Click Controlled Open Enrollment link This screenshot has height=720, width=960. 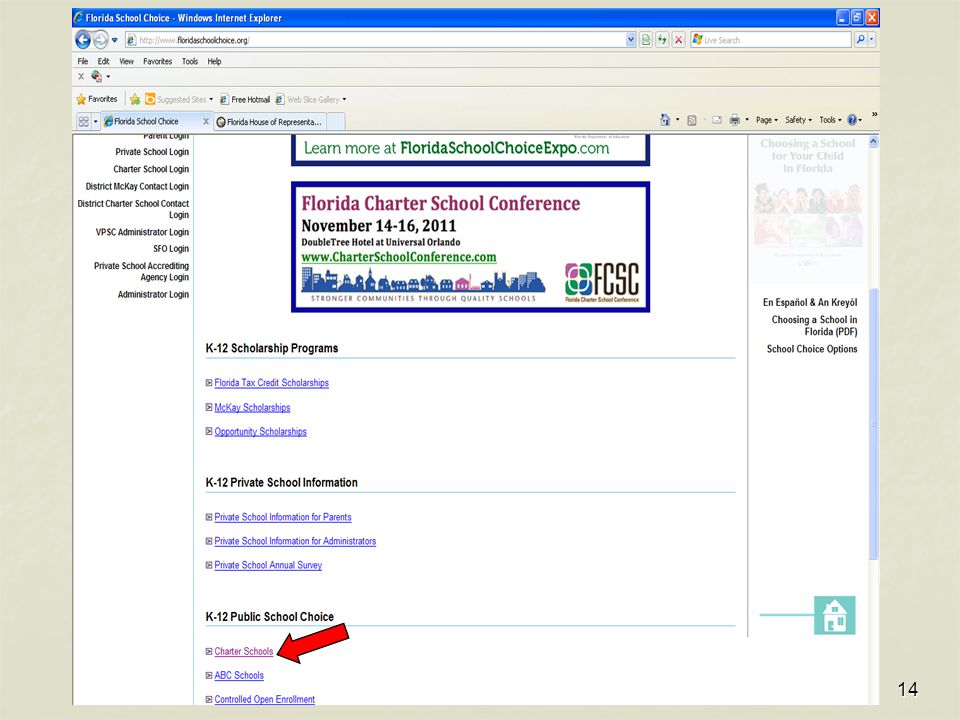click(x=264, y=699)
